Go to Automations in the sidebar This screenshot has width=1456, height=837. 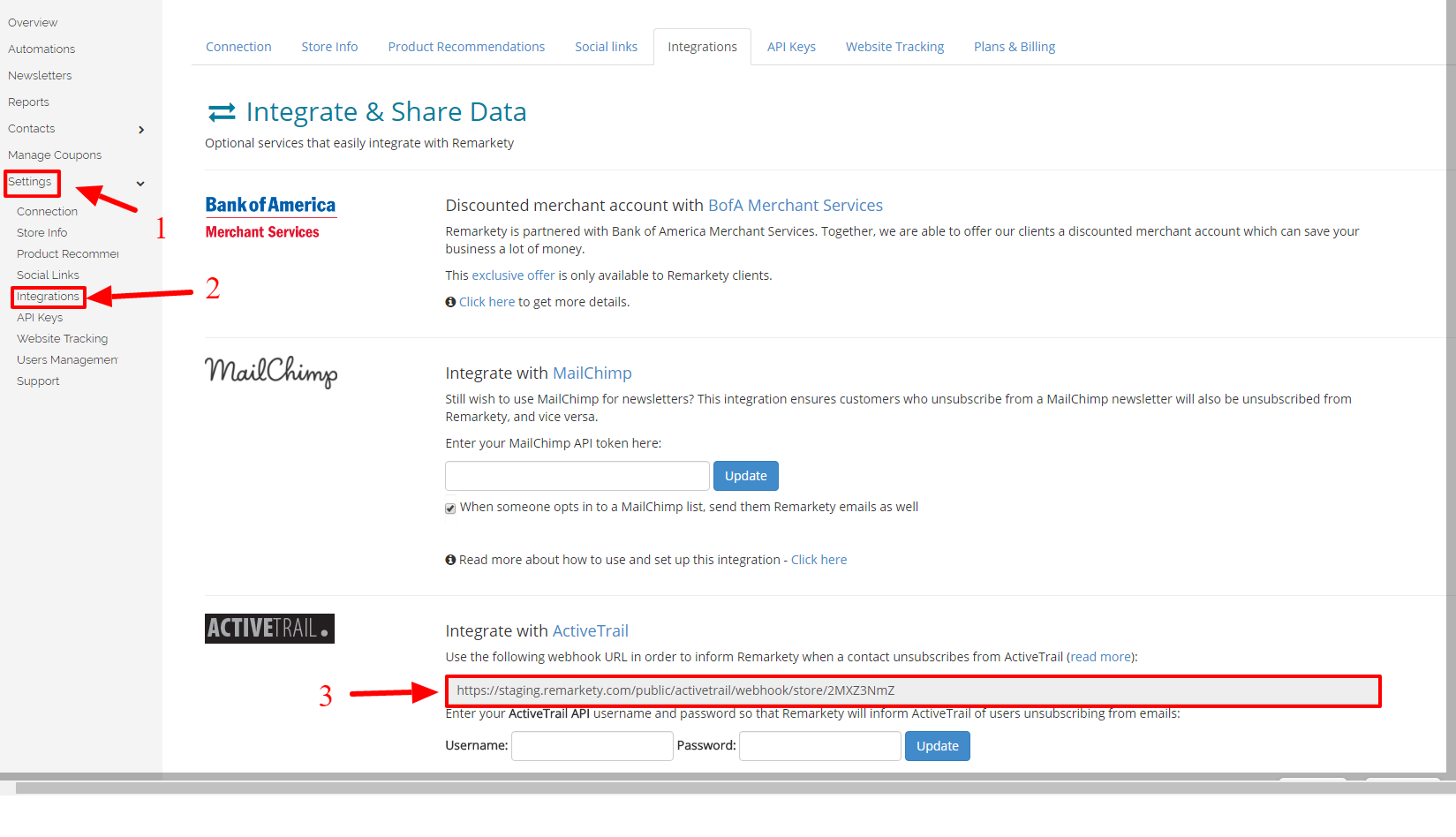coord(41,49)
